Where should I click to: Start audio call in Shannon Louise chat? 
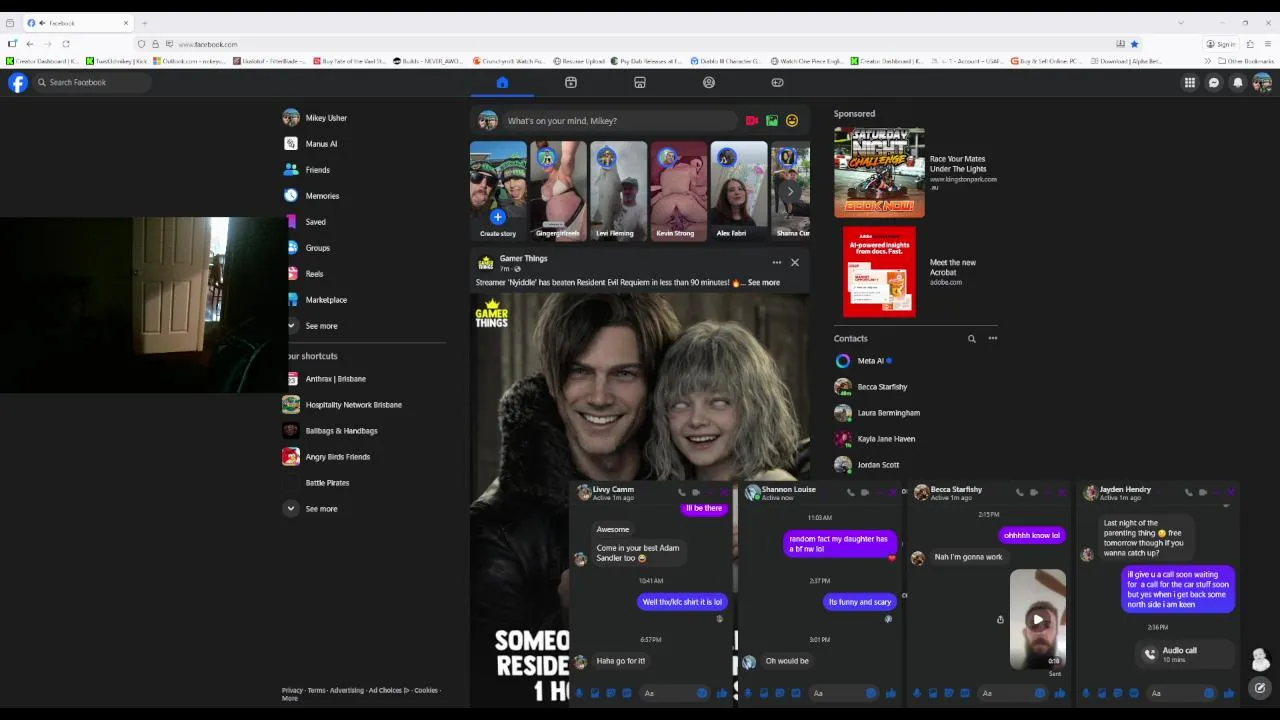point(851,492)
